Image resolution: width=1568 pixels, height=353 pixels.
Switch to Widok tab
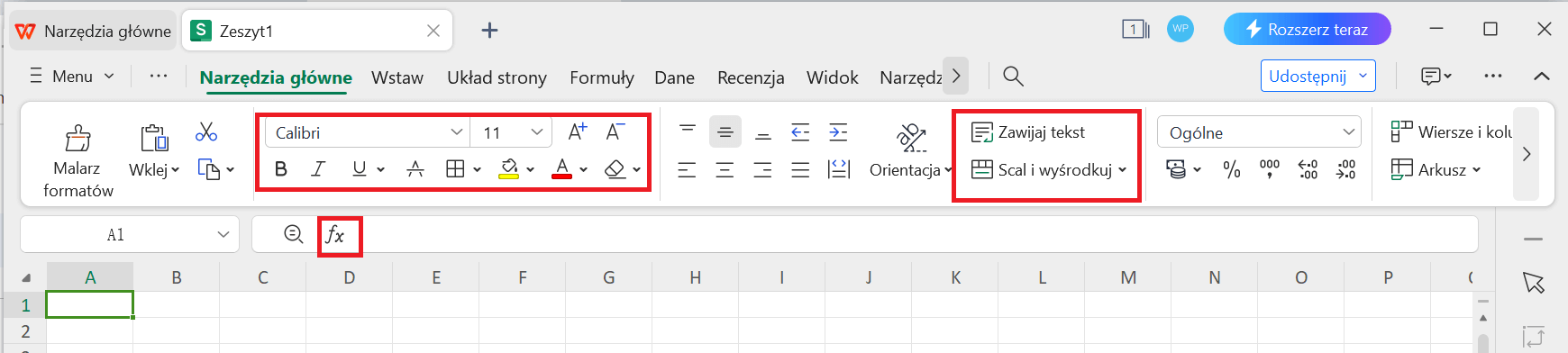pos(833,77)
